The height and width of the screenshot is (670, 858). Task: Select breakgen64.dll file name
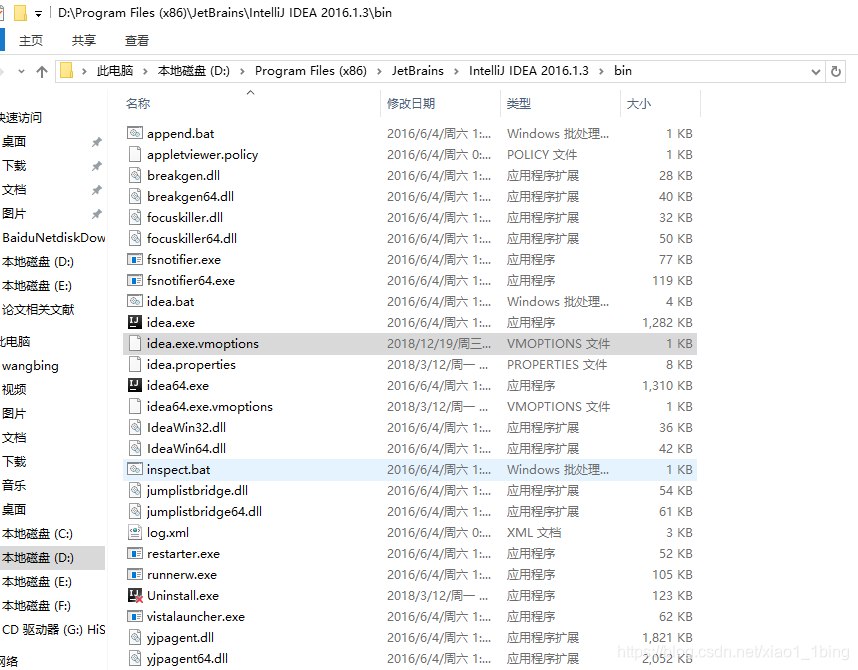(190, 197)
